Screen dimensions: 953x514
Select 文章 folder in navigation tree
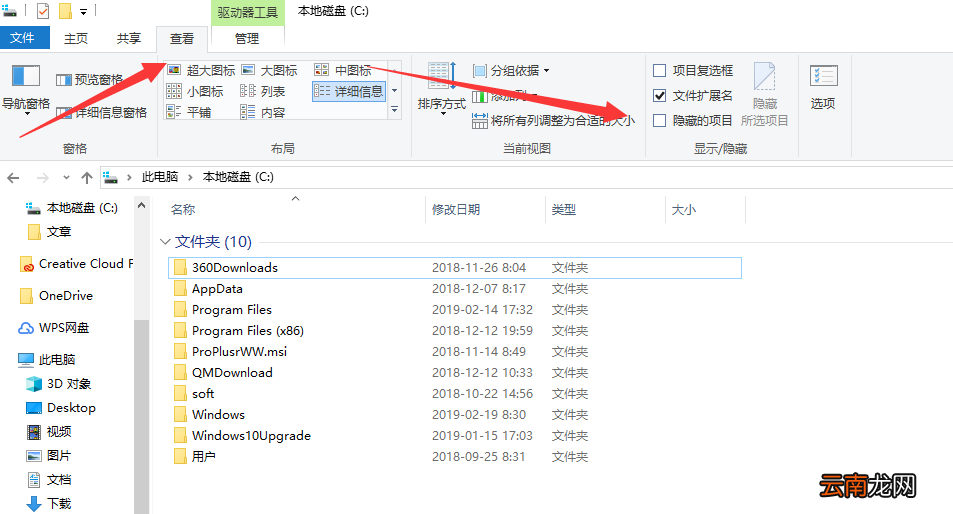click(x=50, y=231)
